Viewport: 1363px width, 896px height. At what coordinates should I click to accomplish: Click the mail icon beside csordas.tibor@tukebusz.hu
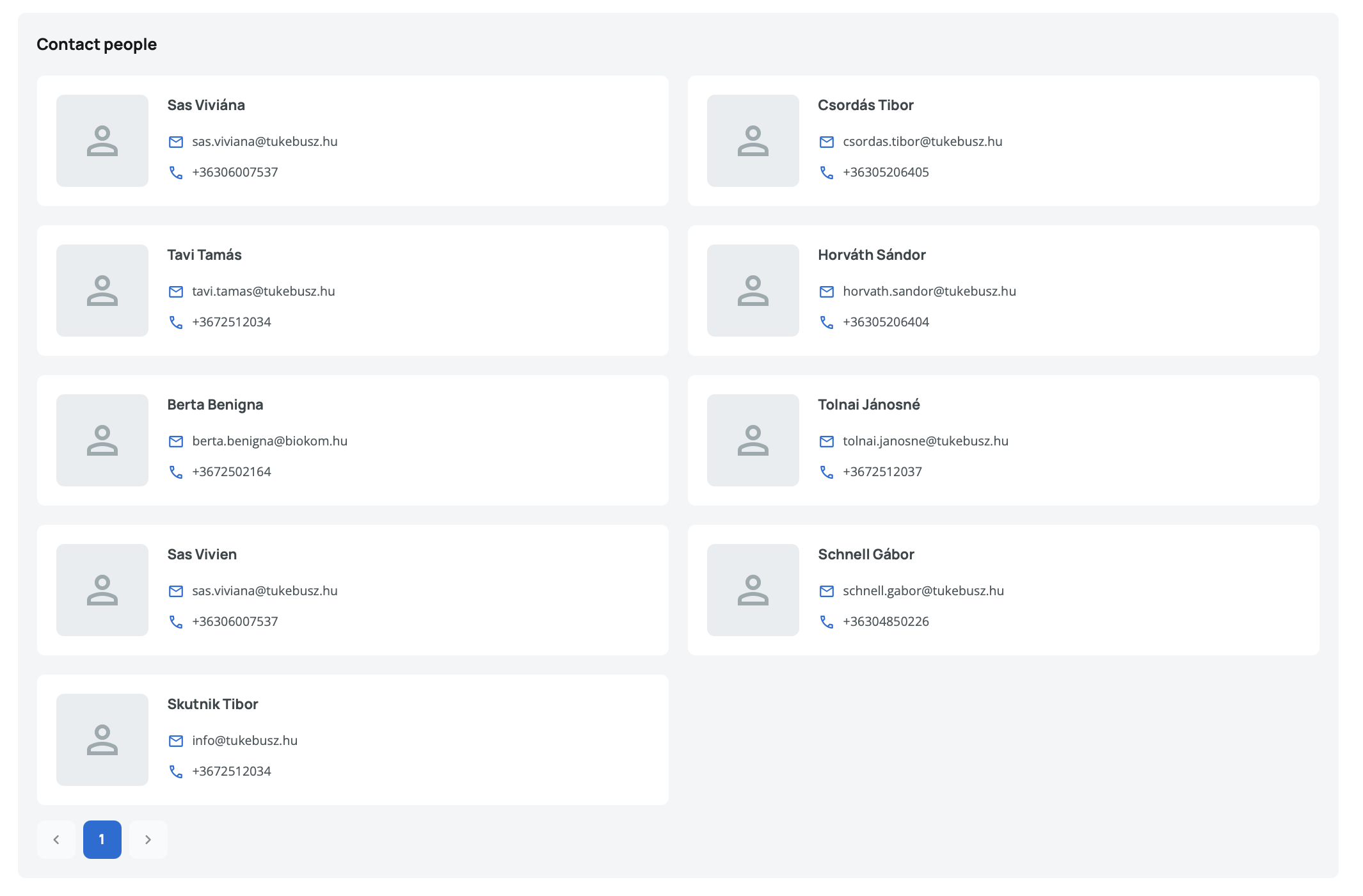826,142
